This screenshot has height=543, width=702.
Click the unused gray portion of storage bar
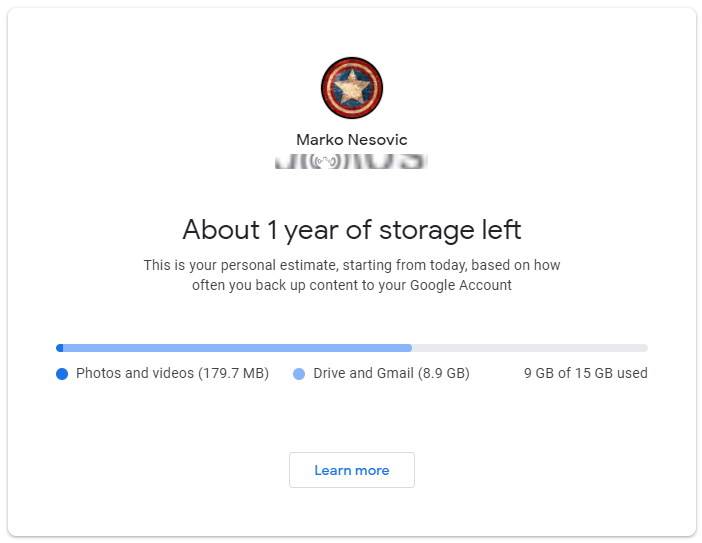(x=530, y=348)
